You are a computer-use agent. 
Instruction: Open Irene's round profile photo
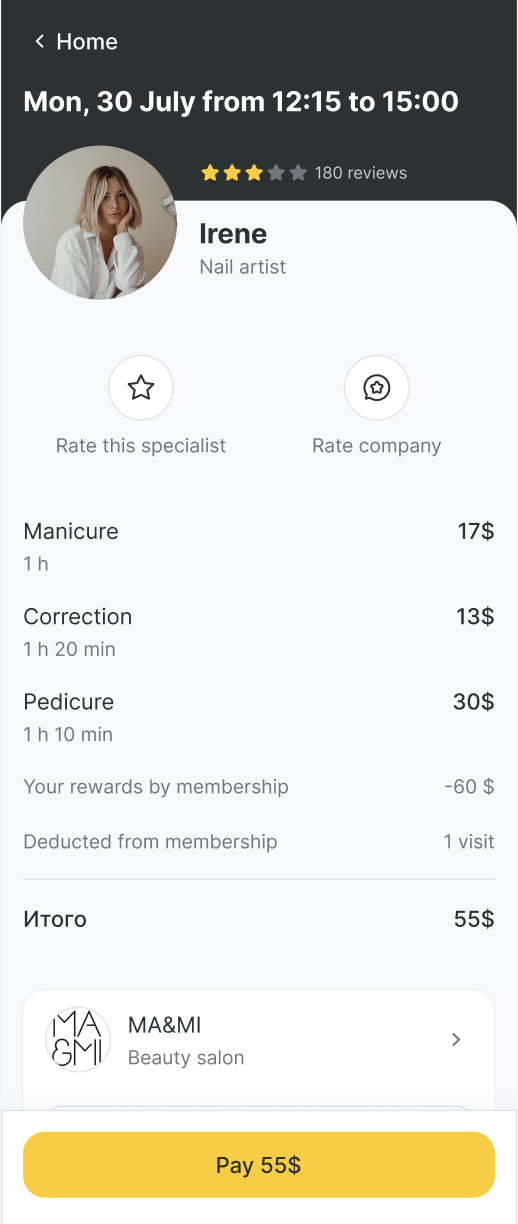100,223
